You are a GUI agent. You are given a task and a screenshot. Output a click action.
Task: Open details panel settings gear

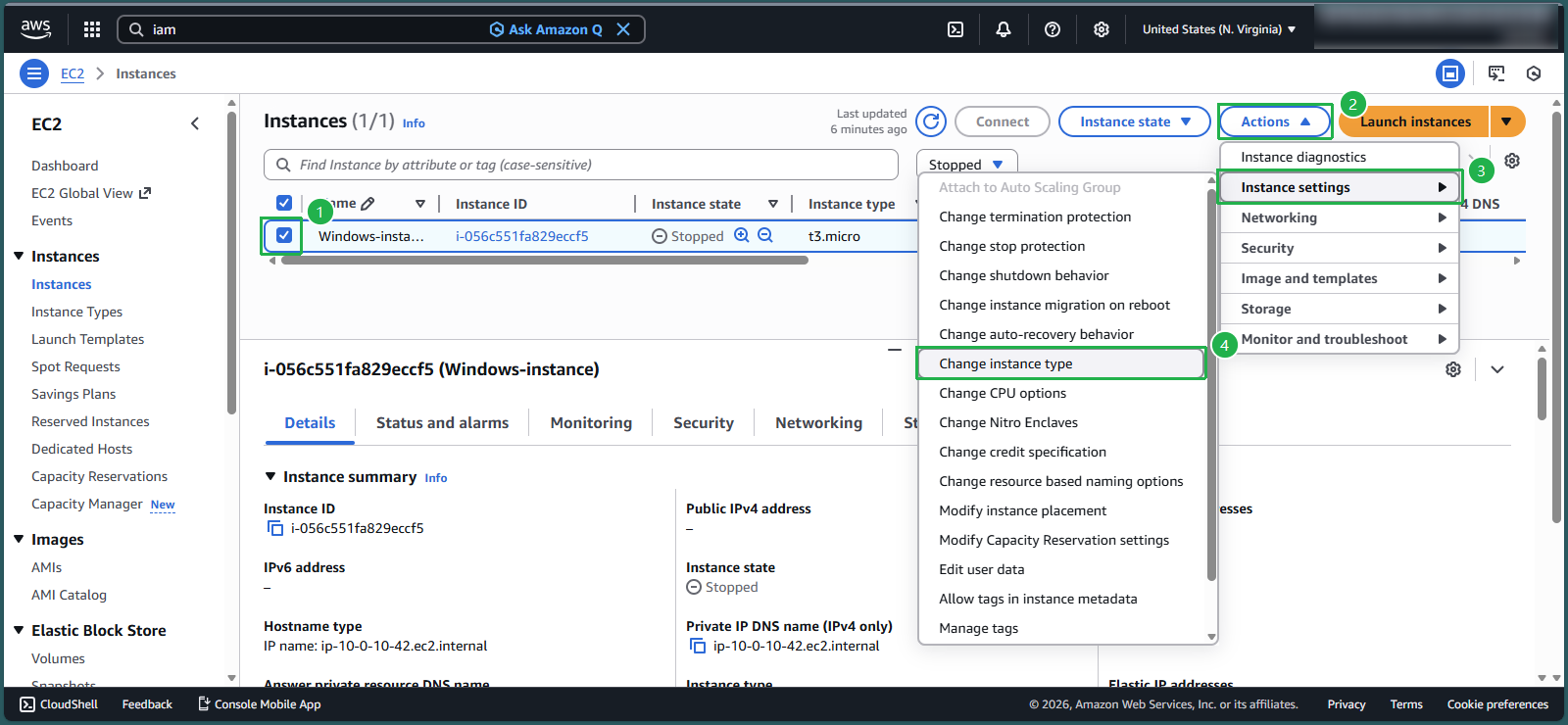click(x=1453, y=369)
